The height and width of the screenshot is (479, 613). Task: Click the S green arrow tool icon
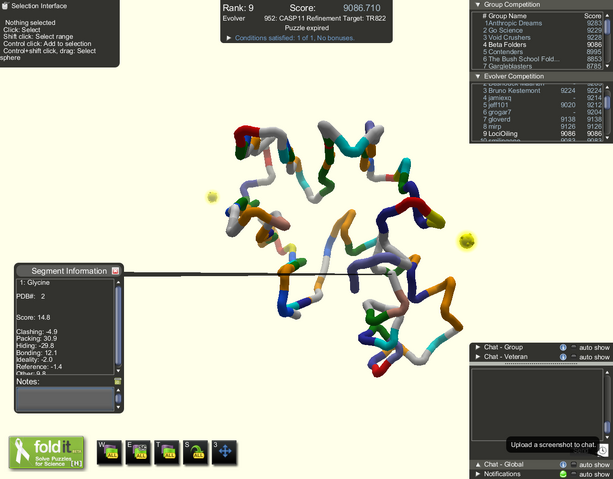point(195,452)
